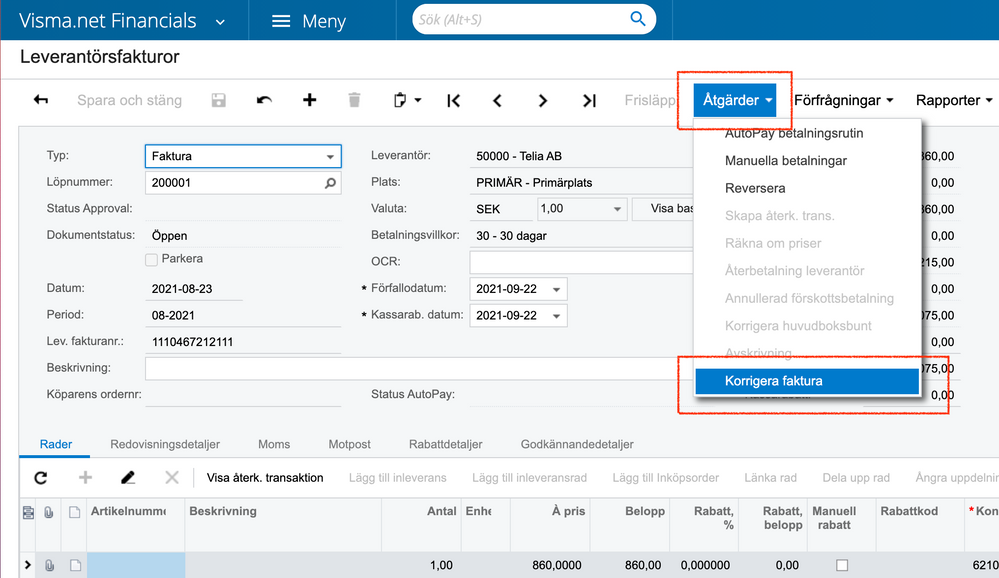Open the Kassarab. datum dropdown
This screenshot has width=999, height=578.
pos(556,315)
